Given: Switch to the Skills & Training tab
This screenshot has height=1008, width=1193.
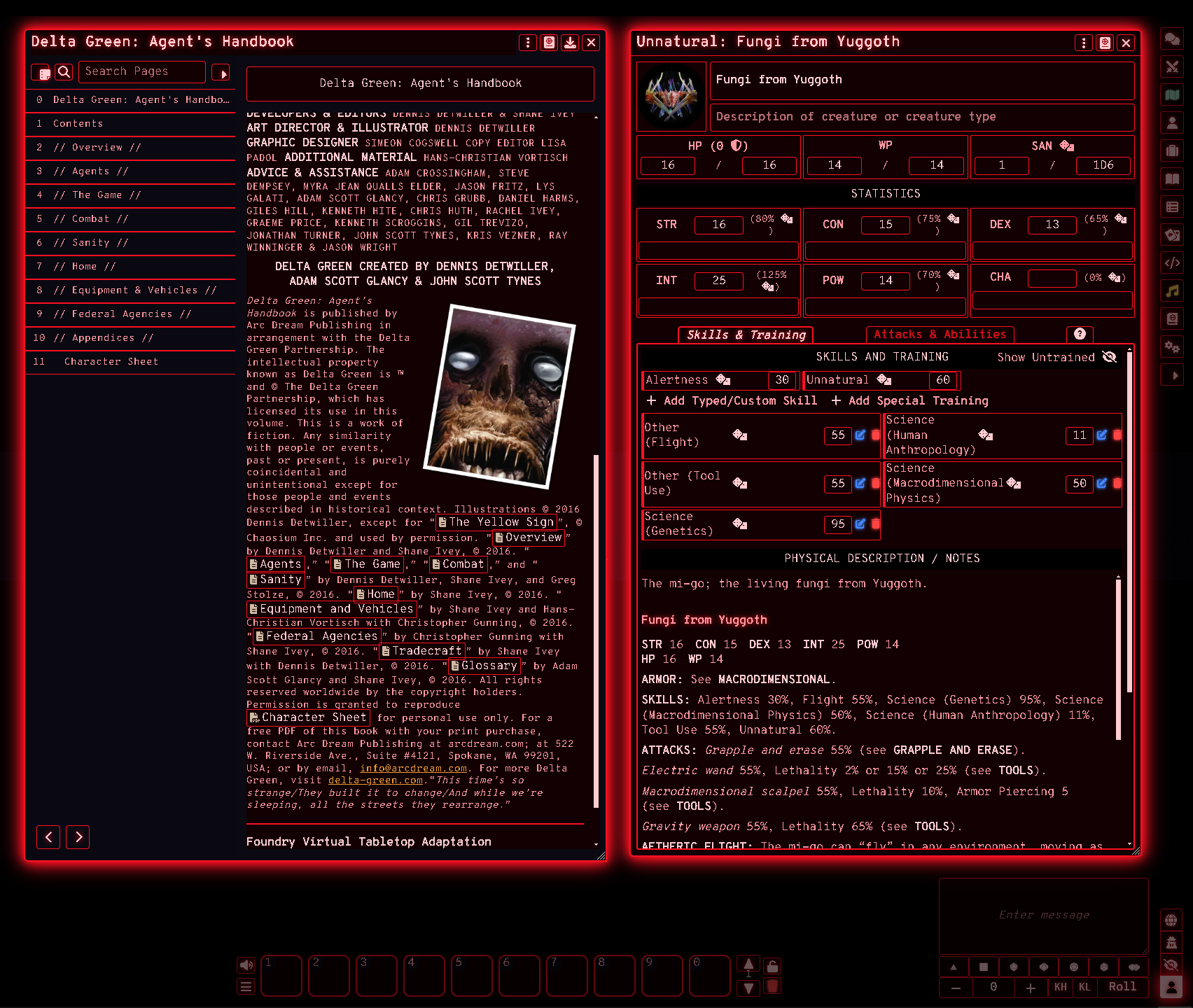Looking at the screenshot, I should coord(746,335).
